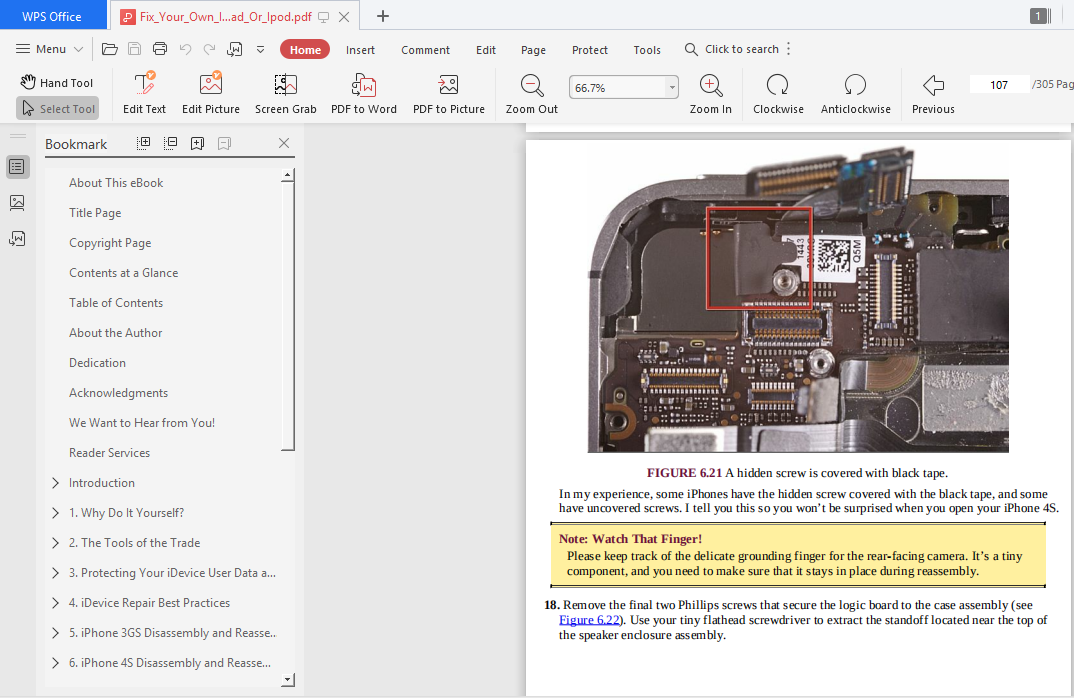This screenshot has width=1074, height=698.
Task: Follow the 'Figure 6.22' link
Action: [x=589, y=620]
